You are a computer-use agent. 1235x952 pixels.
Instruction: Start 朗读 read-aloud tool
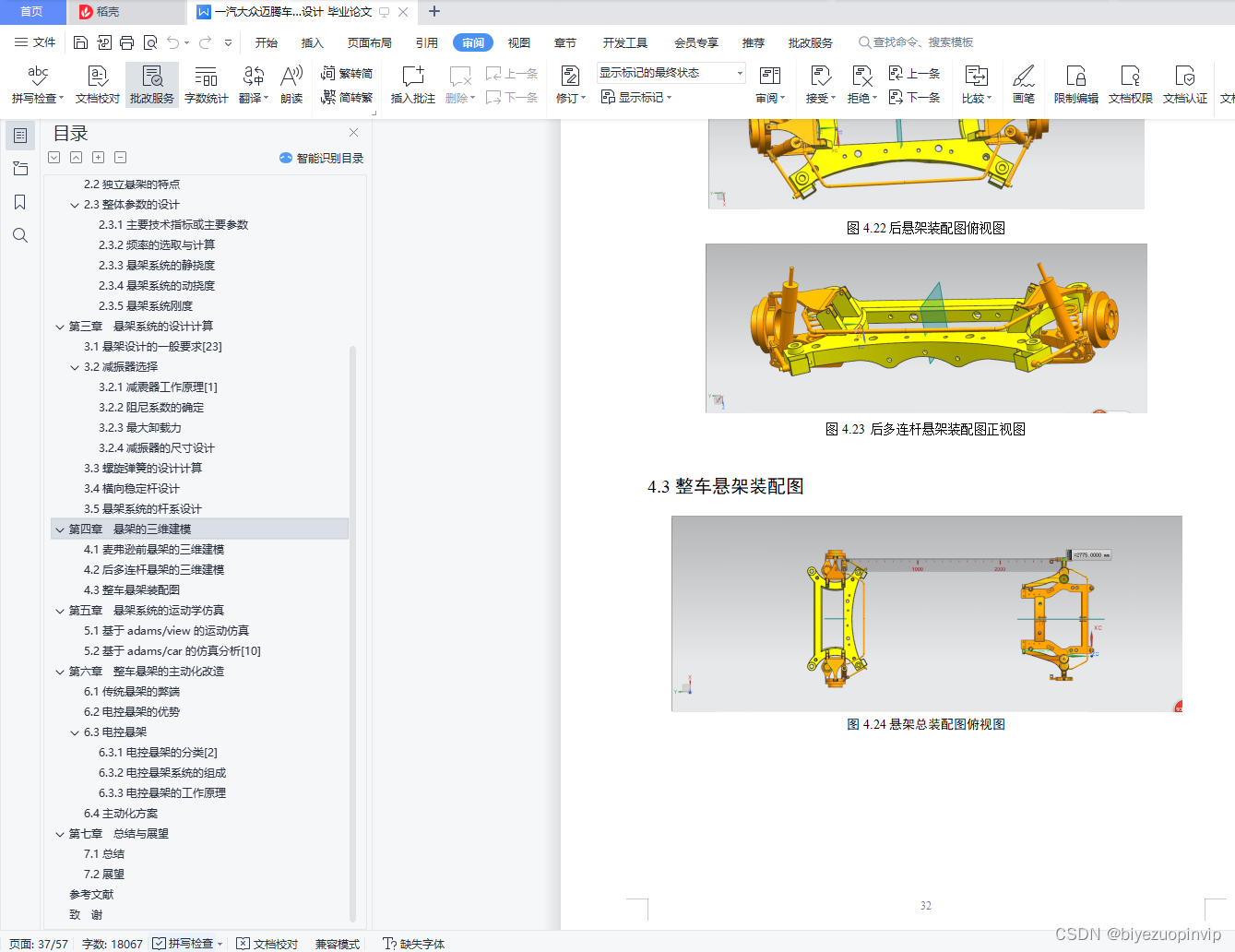point(291,85)
